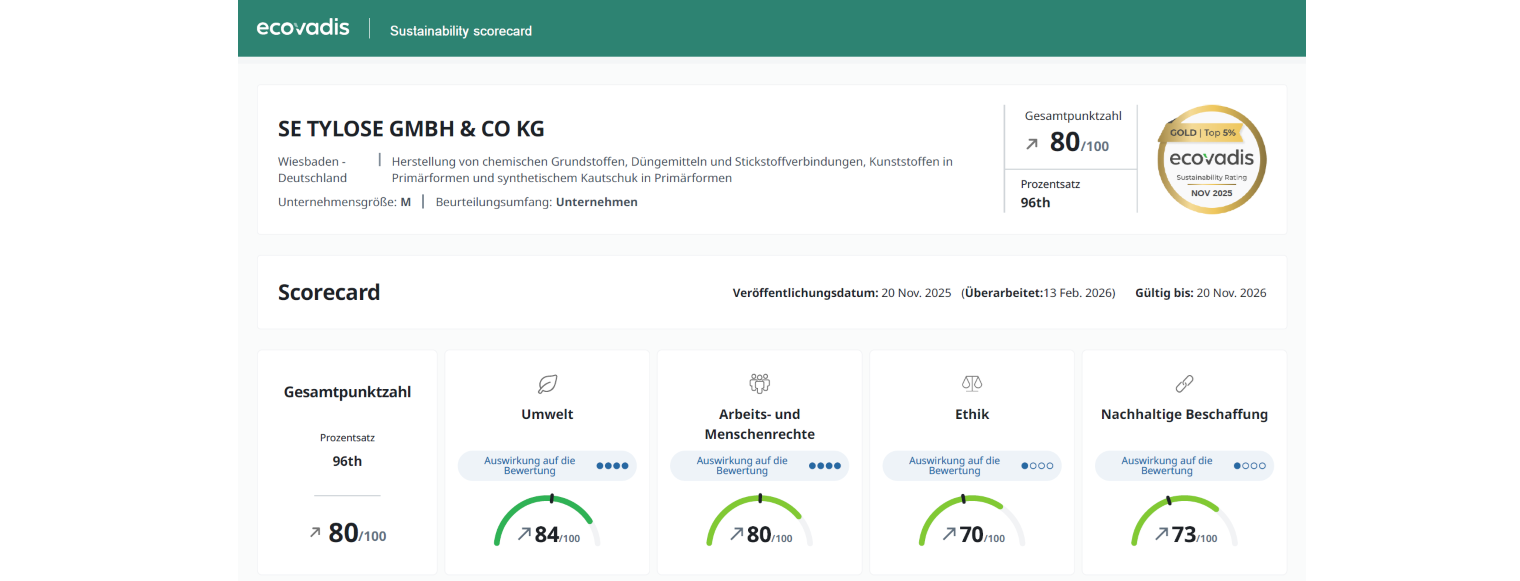Click the Beurteilungsumfang Unternehmen text
This screenshot has width=1520, height=581.
pos(536,201)
